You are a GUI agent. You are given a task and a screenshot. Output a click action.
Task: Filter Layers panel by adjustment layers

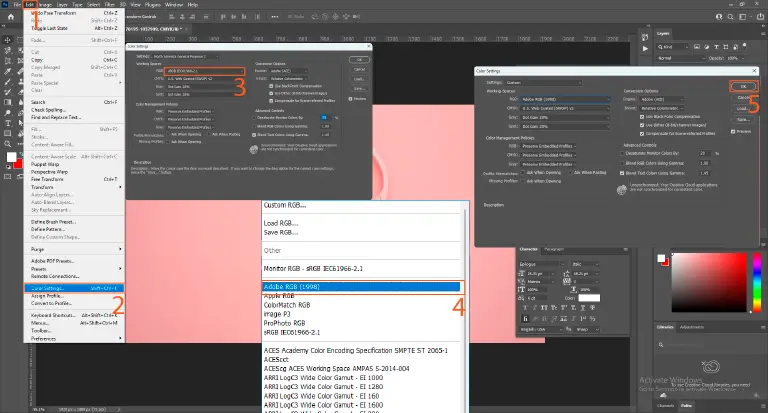[706, 47]
